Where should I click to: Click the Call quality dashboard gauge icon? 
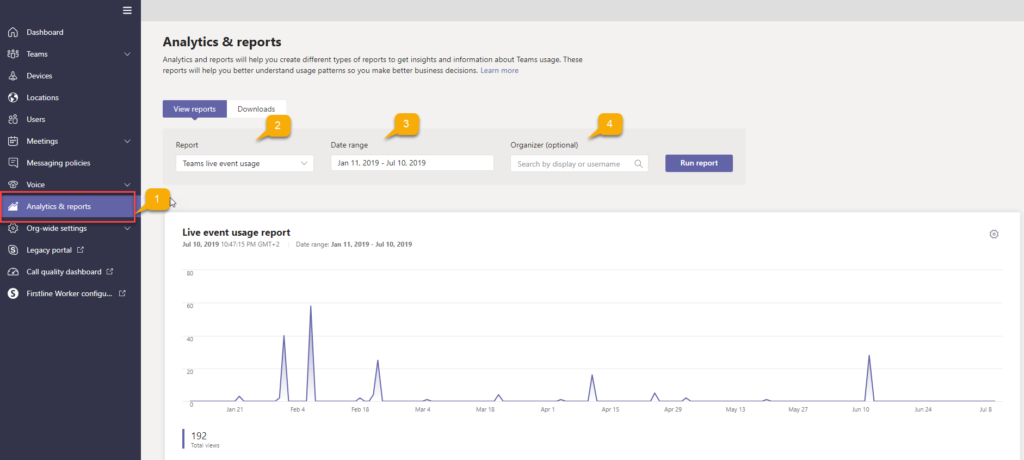tap(12, 272)
